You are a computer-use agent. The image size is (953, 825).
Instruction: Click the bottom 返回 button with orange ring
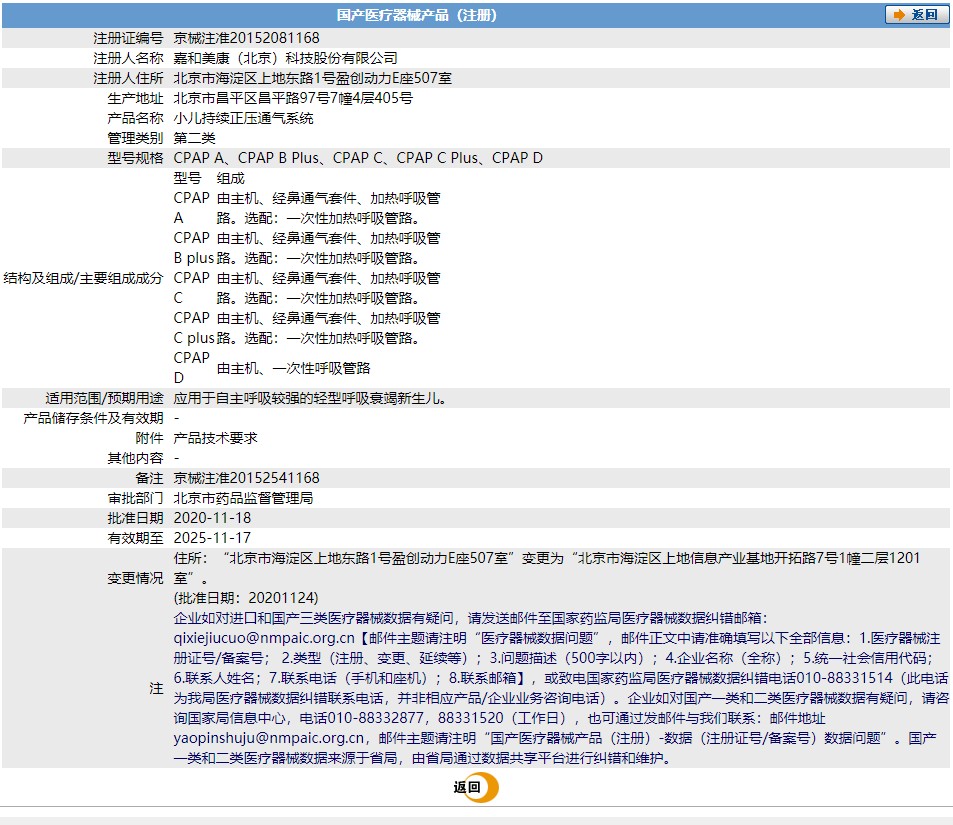click(x=476, y=787)
